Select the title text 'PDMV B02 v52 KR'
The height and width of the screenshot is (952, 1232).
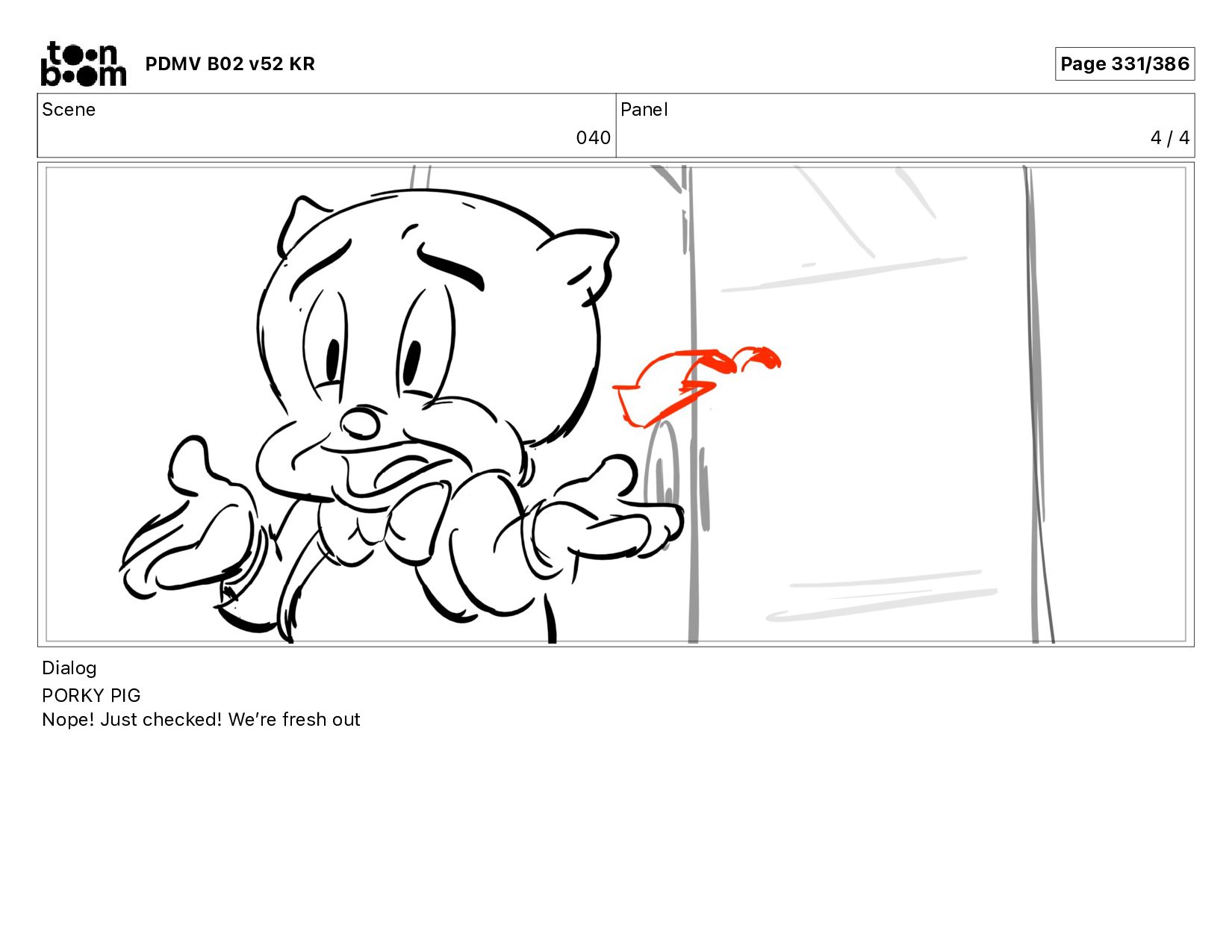230,64
